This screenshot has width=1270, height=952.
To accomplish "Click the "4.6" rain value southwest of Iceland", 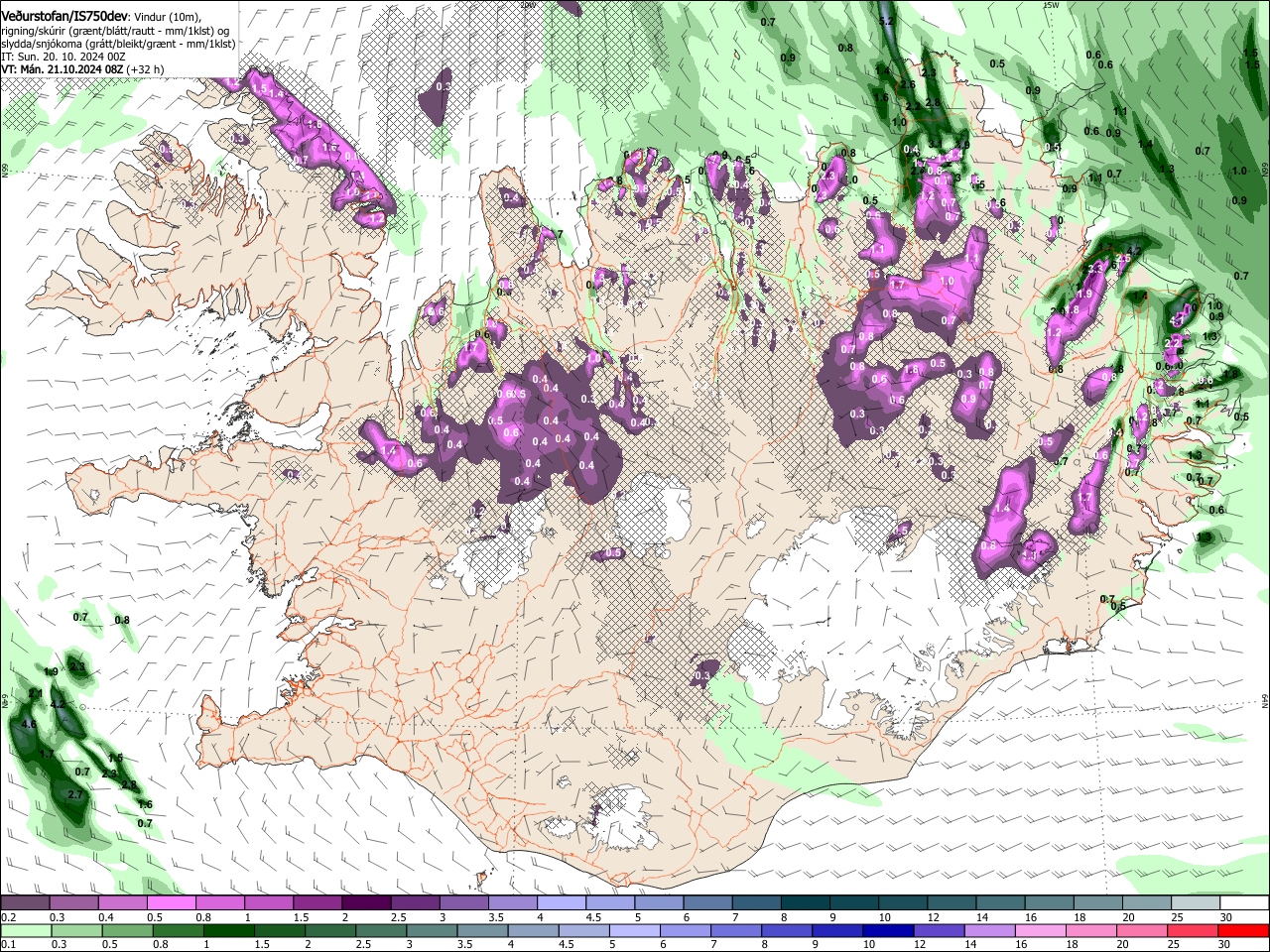I will click(29, 725).
